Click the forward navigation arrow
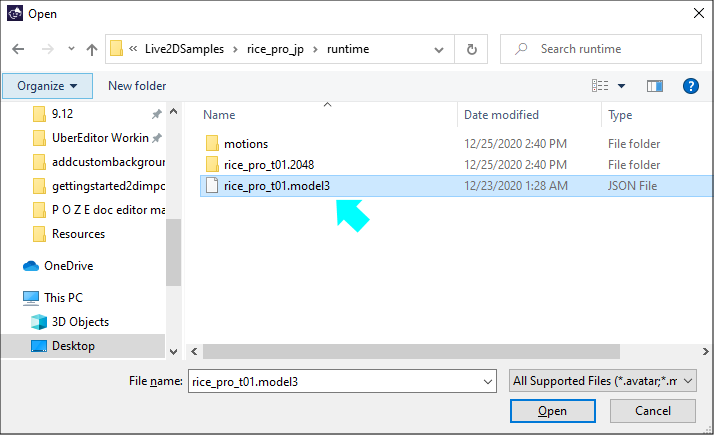Viewport: 714px width, 435px height. tap(47, 49)
